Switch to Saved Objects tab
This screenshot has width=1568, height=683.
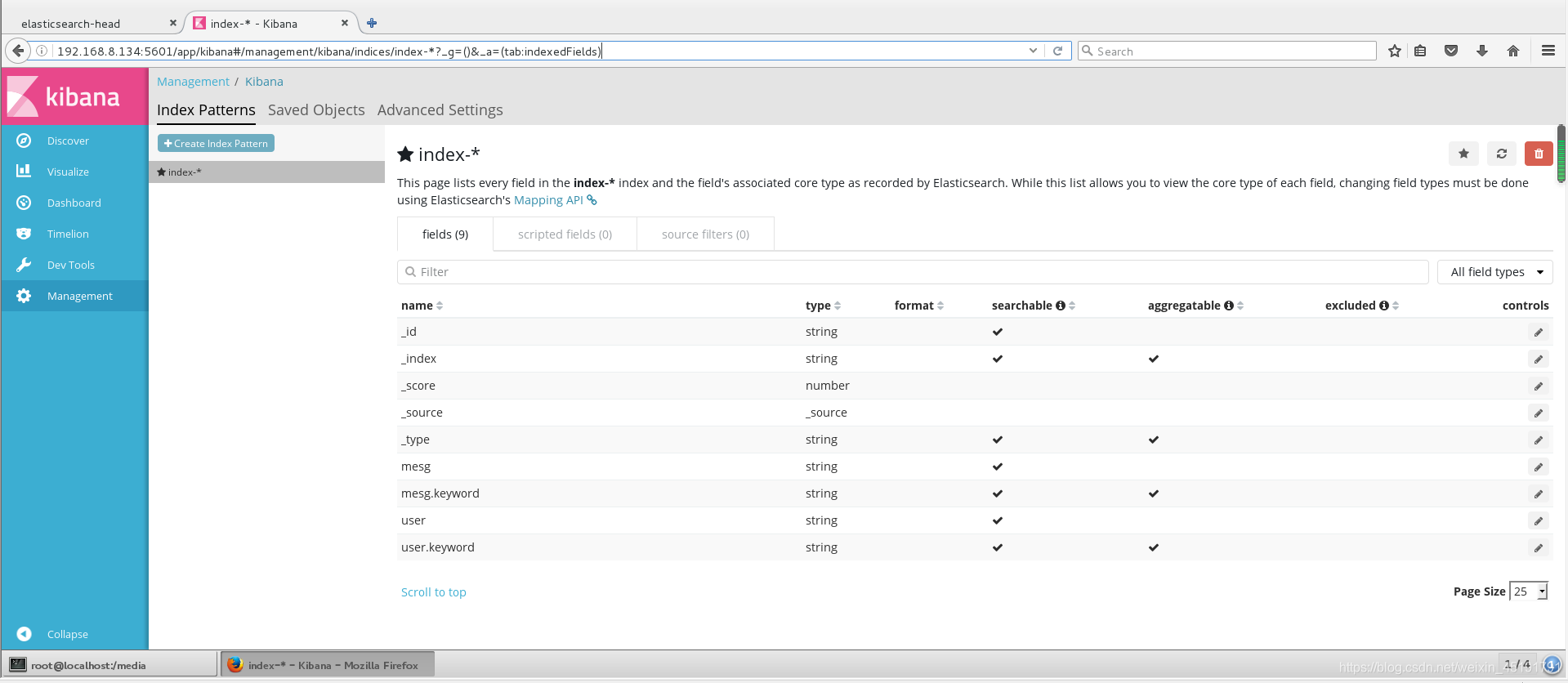point(316,109)
